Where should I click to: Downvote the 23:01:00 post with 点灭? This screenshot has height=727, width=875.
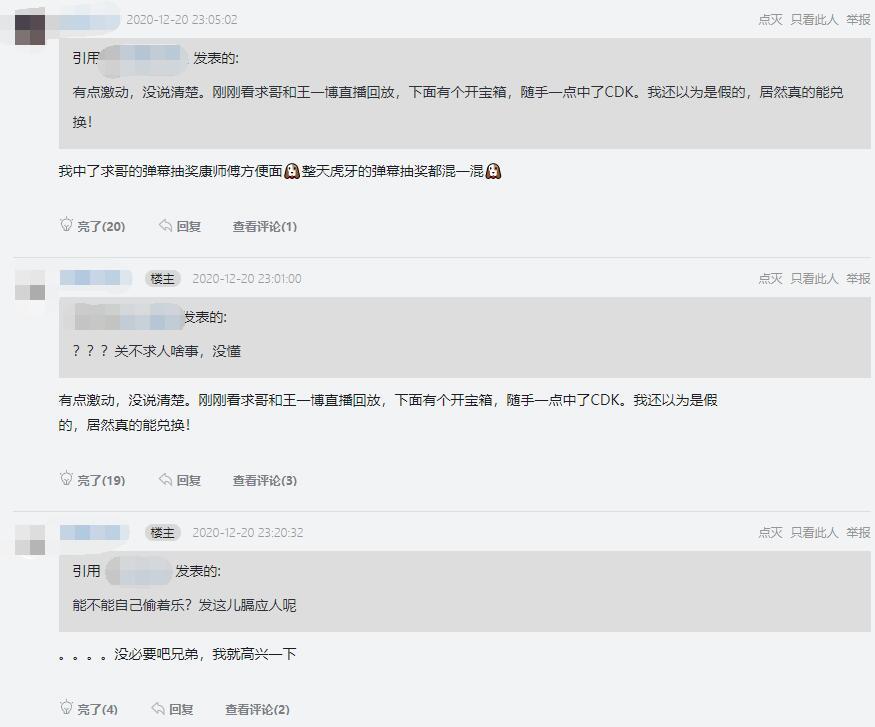pyautogui.click(x=770, y=278)
